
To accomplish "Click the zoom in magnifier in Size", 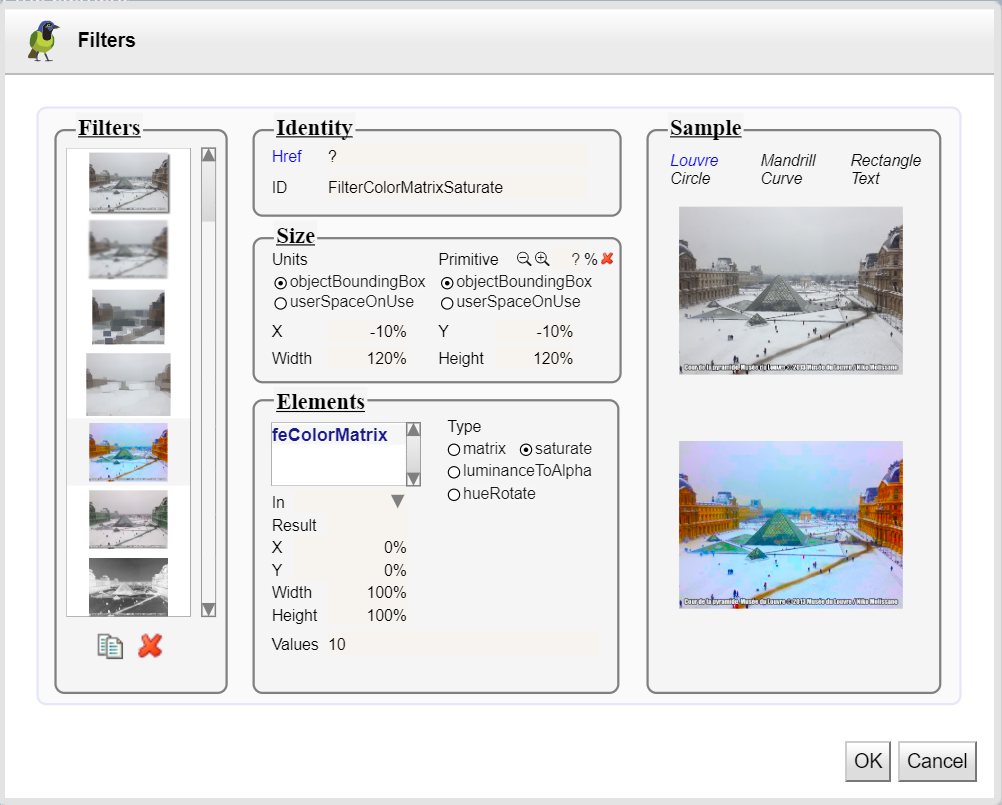I will point(542,259).
